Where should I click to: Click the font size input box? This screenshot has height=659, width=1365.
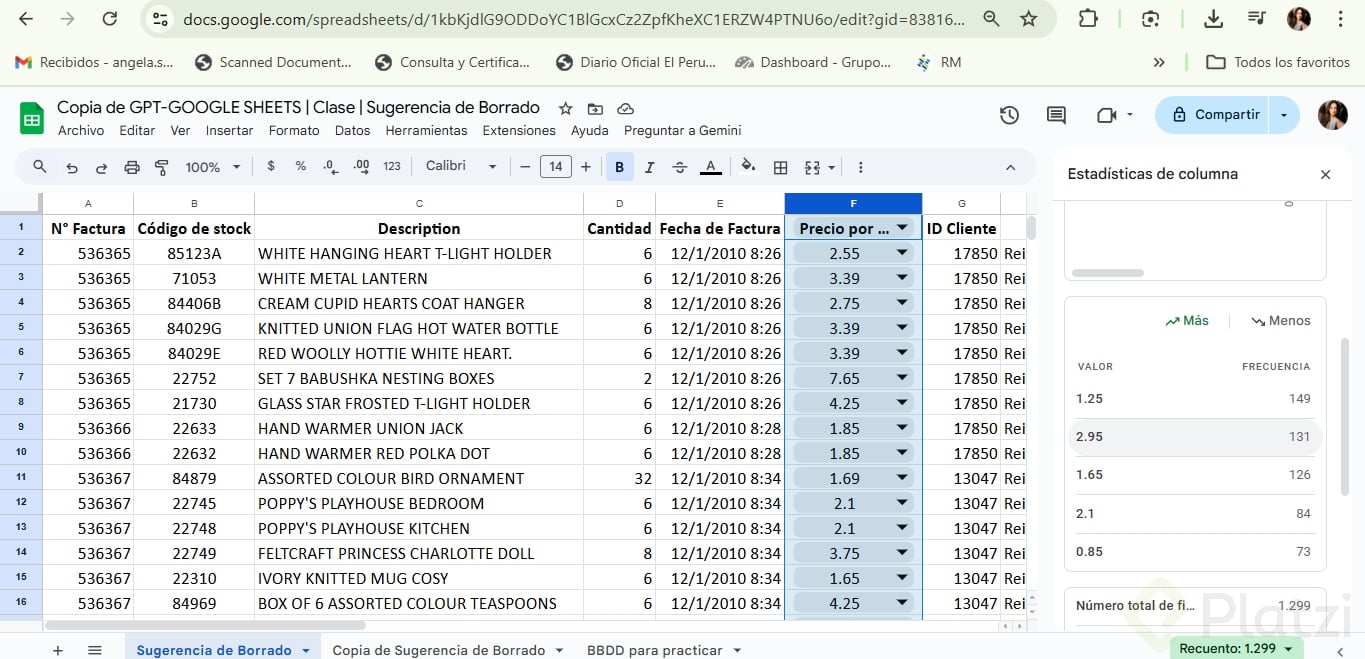[555, 167]
